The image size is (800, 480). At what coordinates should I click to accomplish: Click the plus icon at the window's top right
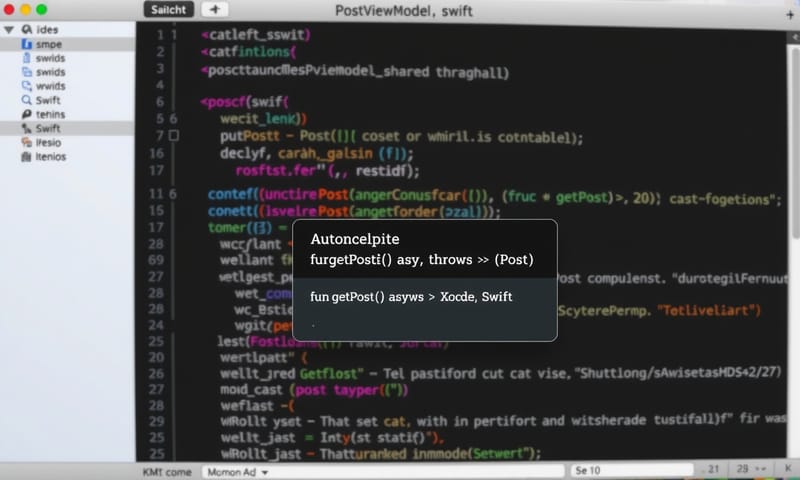[790, 15]
